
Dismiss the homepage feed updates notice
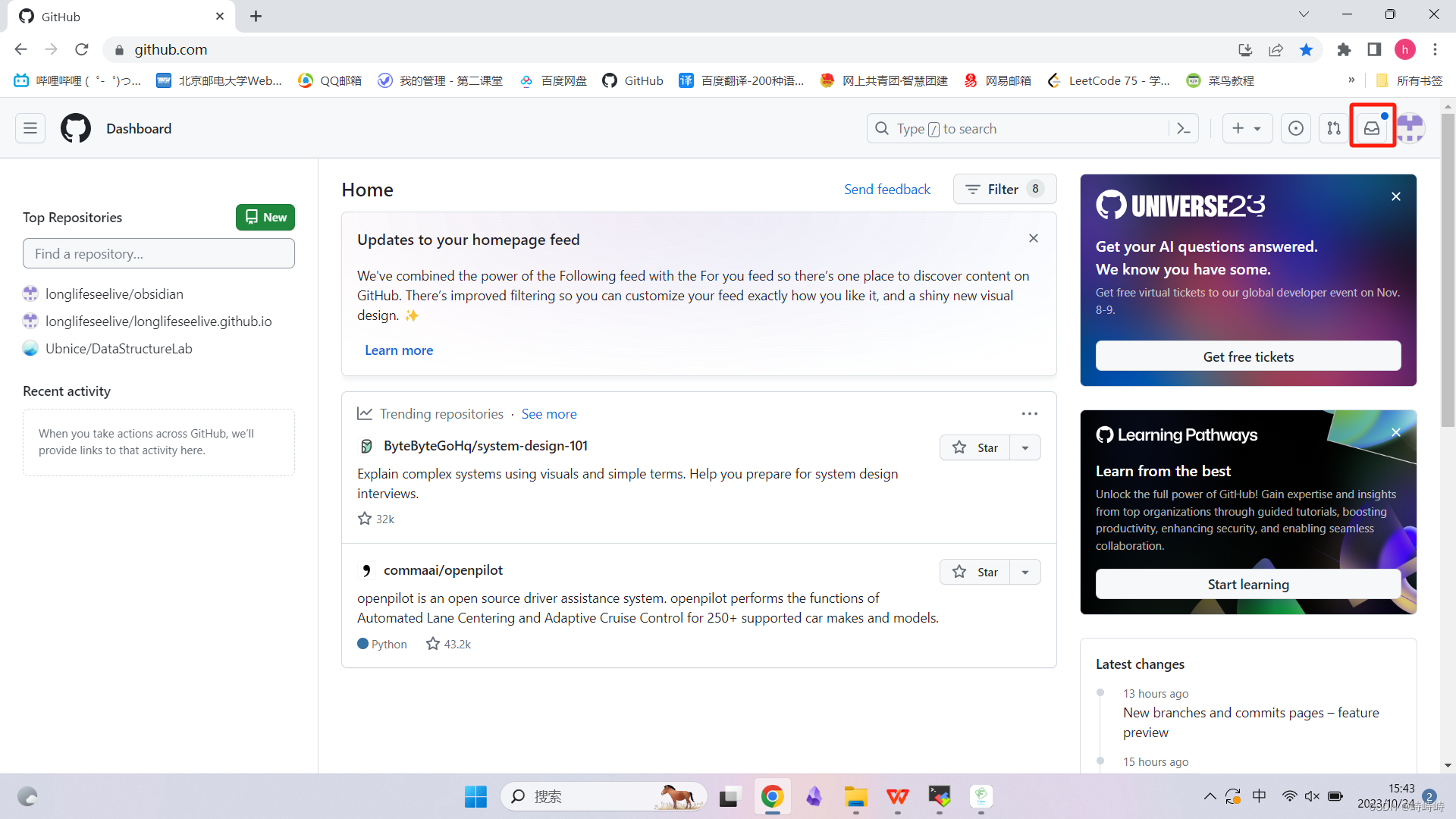click(x=1033, y=238)
